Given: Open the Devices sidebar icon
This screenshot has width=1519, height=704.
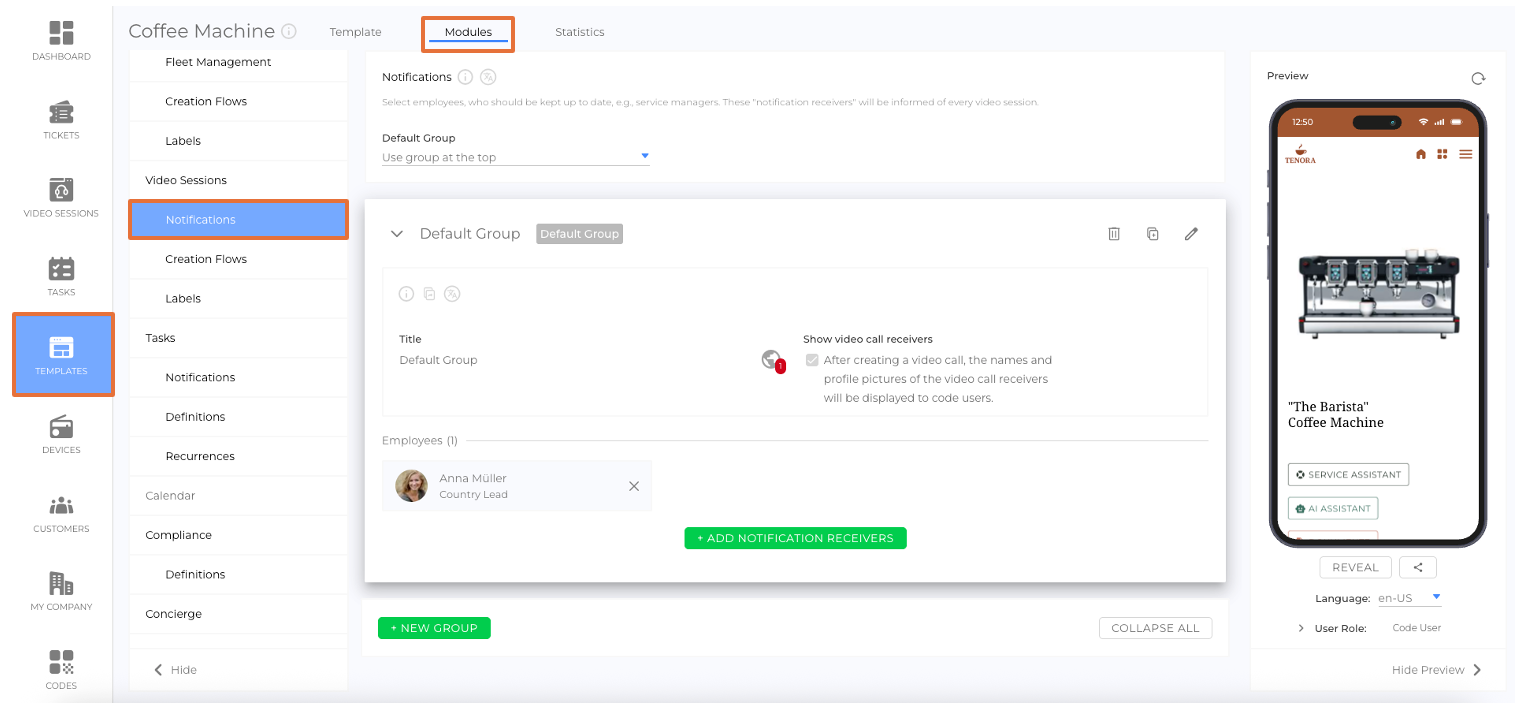Looking at the screenshot, I should pos(61,434).
